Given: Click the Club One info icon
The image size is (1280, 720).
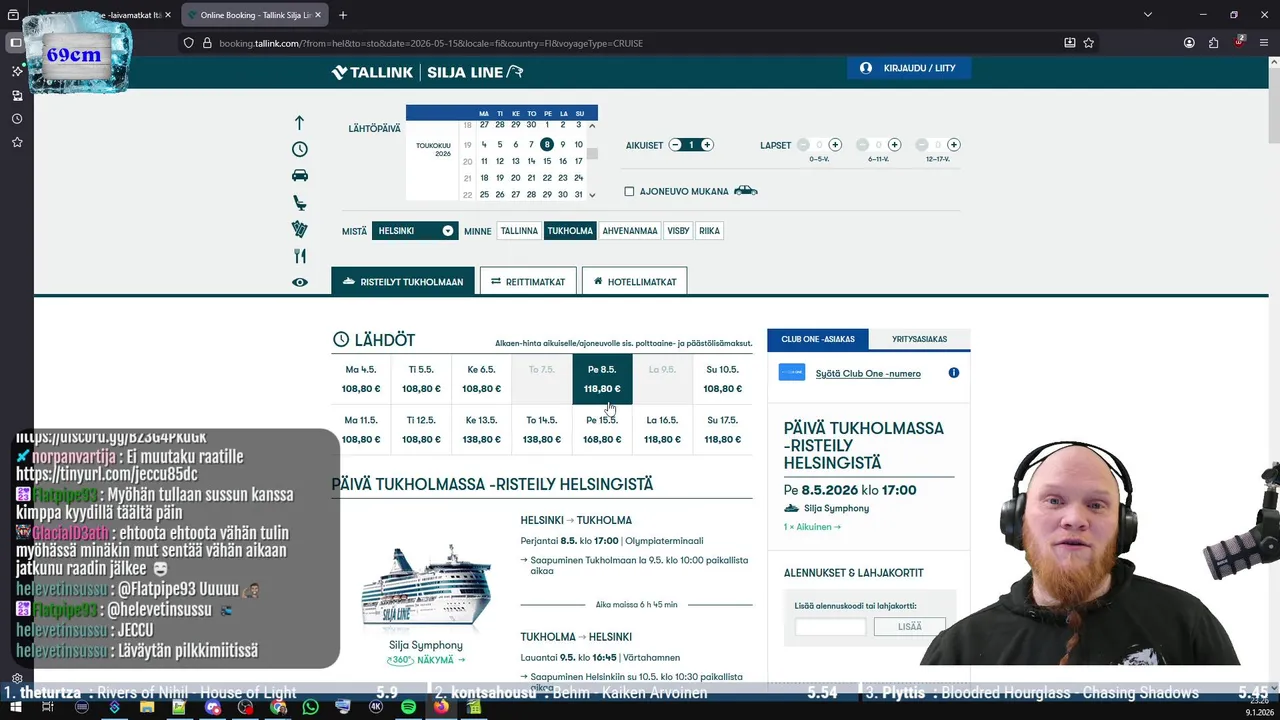Looking at the screenshot, I should 953,373.
